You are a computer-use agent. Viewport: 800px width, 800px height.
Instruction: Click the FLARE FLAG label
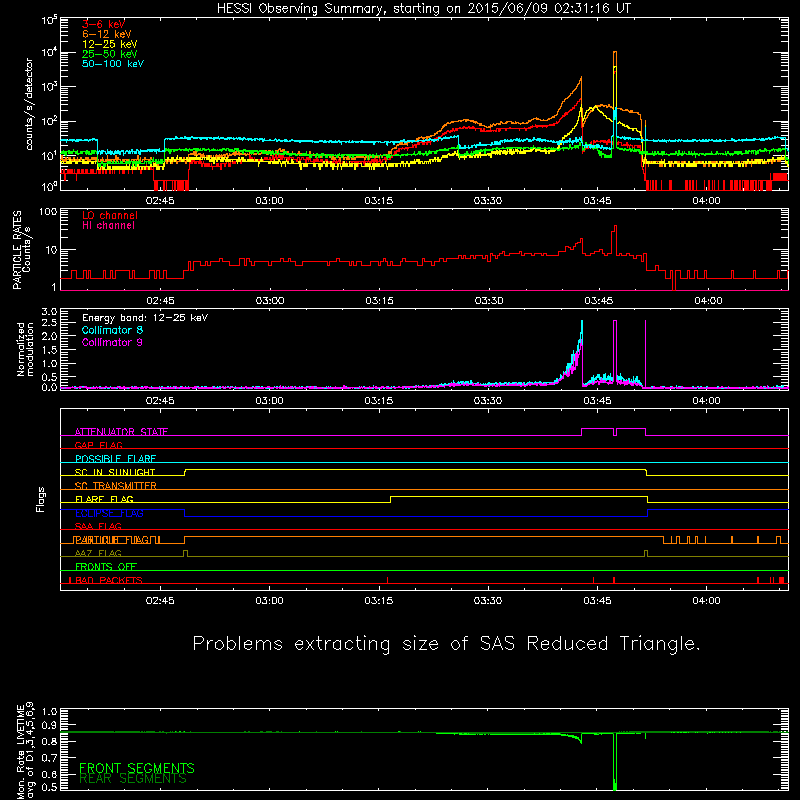[104, 499]
